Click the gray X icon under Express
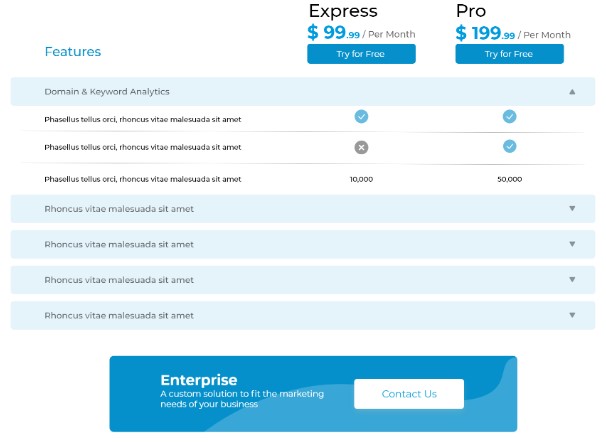 point(361,147)
